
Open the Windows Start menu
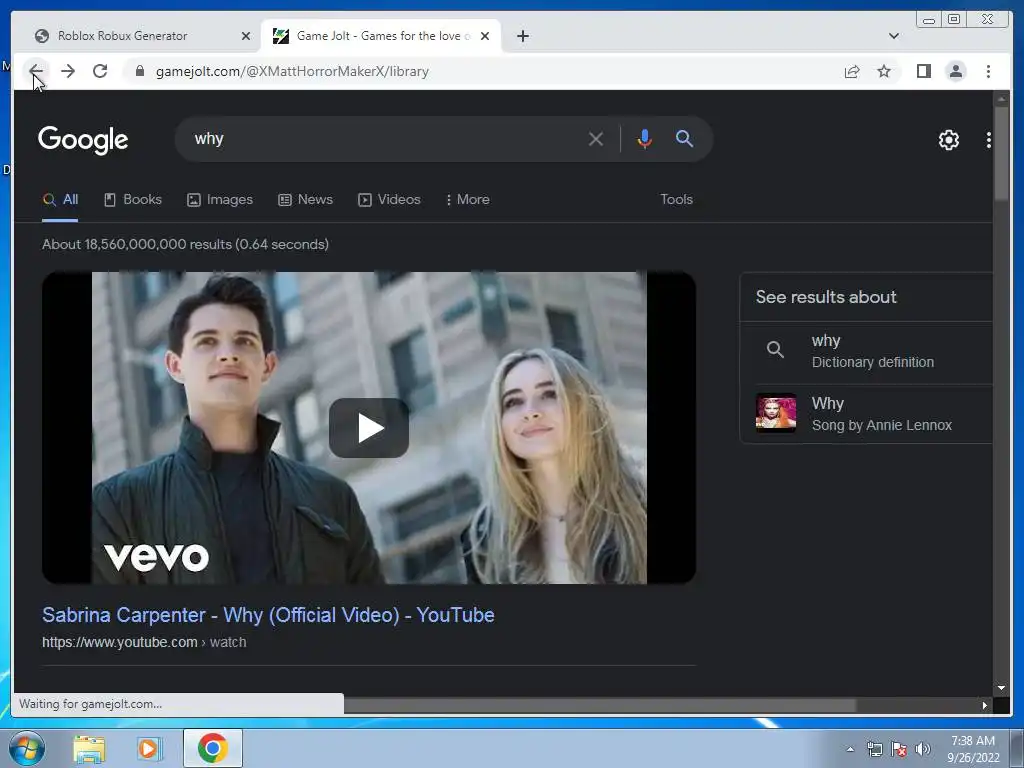(x=27, y=748)
